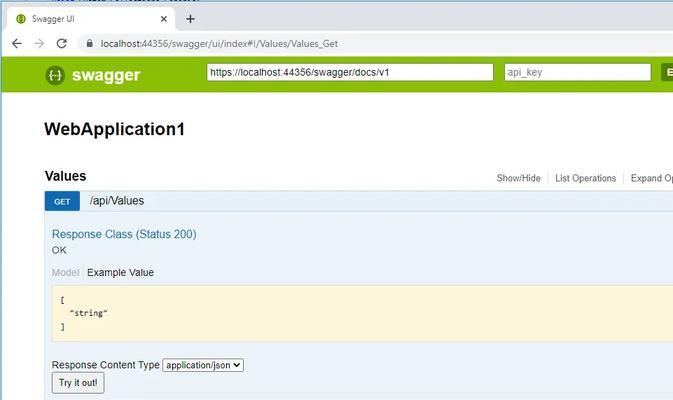
Task: Click the browser back arrow
Action: point(17,43)
